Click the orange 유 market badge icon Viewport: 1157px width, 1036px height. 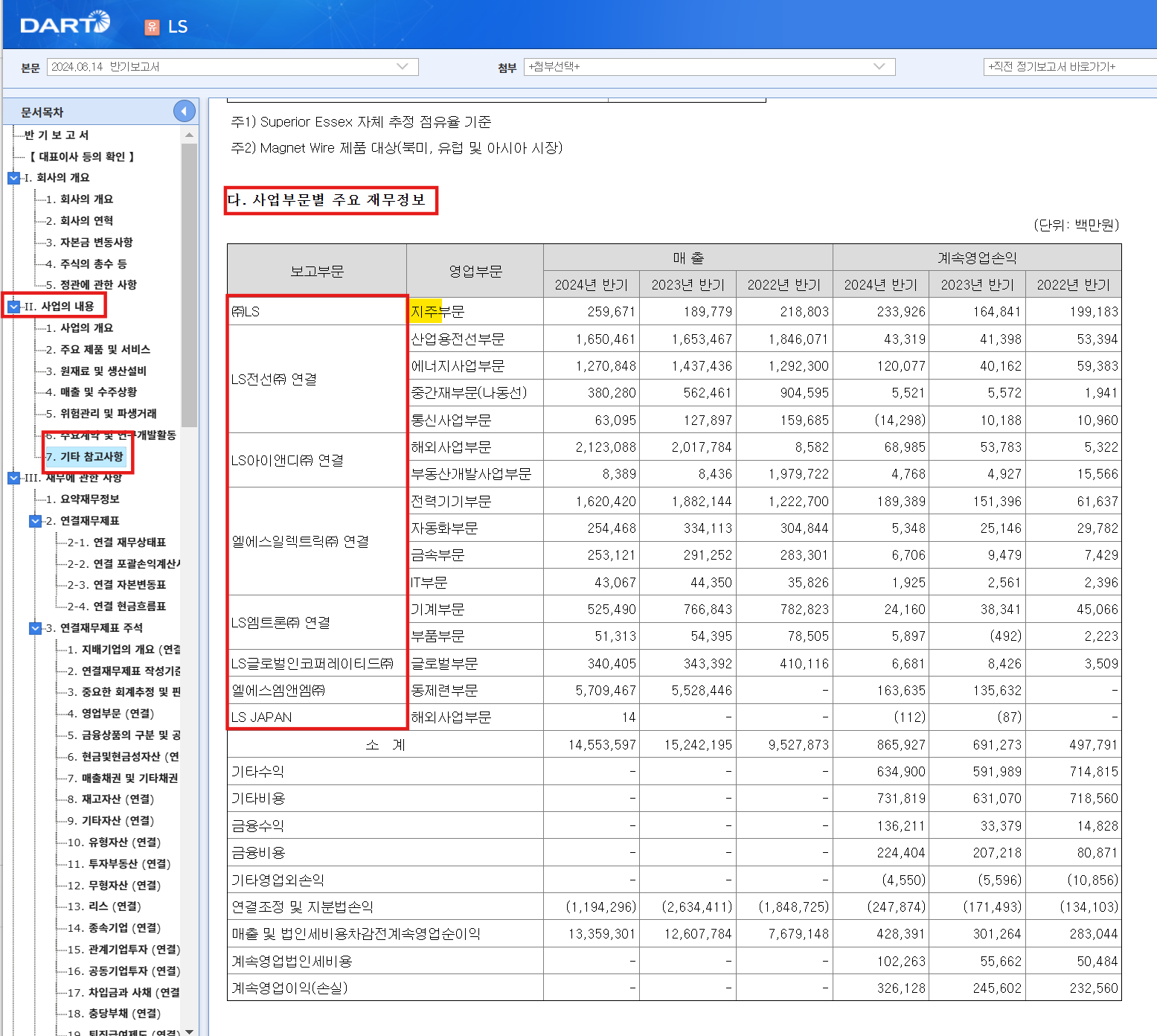(x=152, y=27)
